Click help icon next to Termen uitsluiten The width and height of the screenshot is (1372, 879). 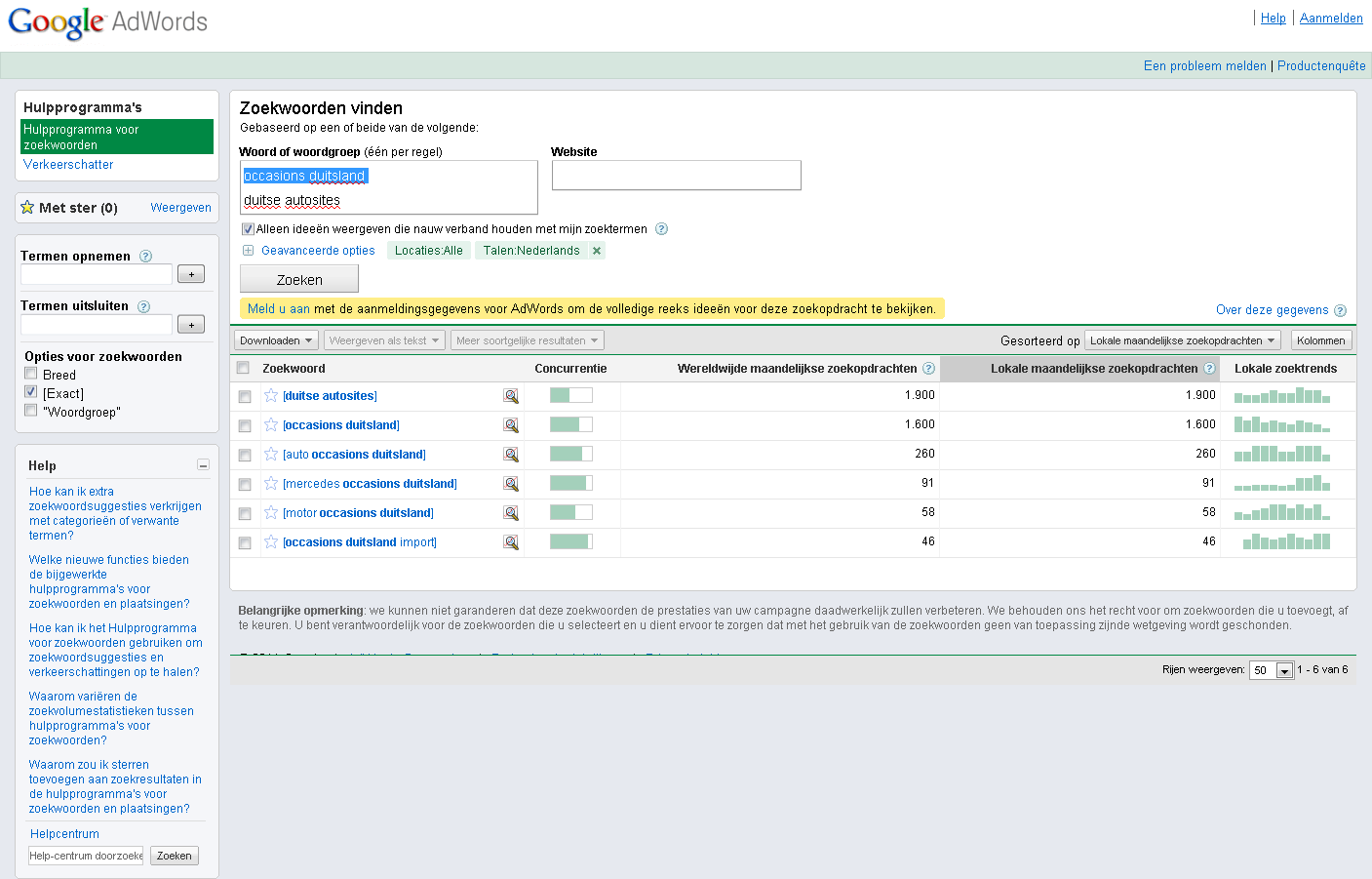pyautogui.click(x=143, y=305)
